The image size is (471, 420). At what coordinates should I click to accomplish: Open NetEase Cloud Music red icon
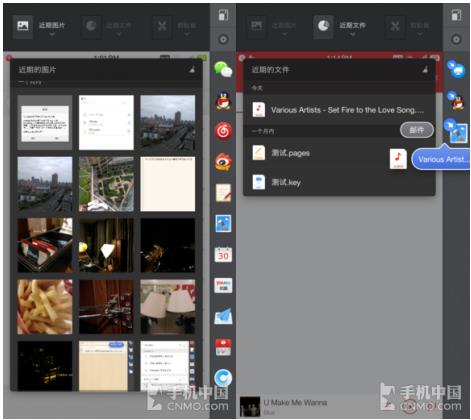coord(223,131)
